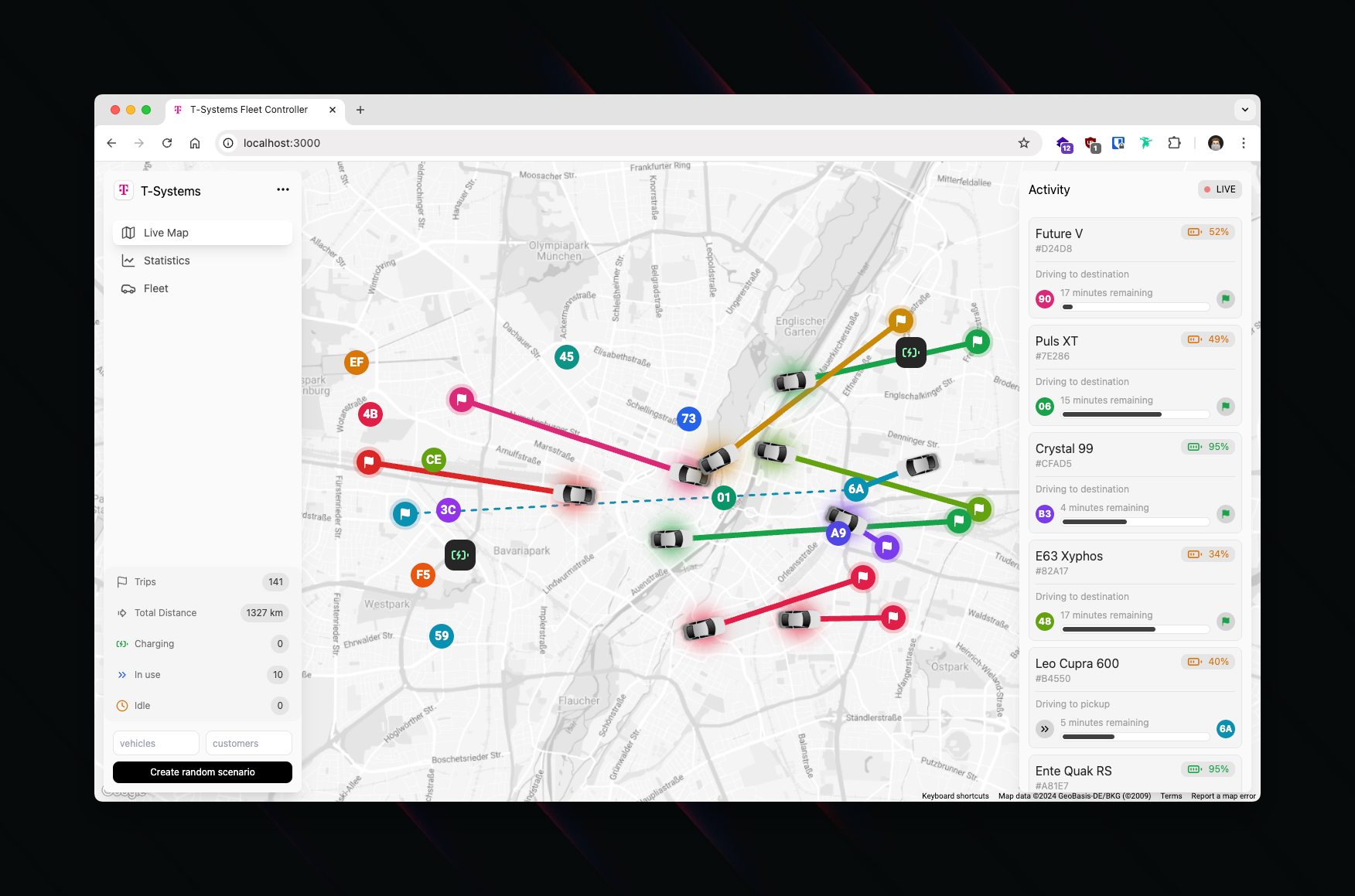Click charging station near Bavariapark
This screenshot has height=896, width=1355.
pyautogui.click(x=460, y=555)
